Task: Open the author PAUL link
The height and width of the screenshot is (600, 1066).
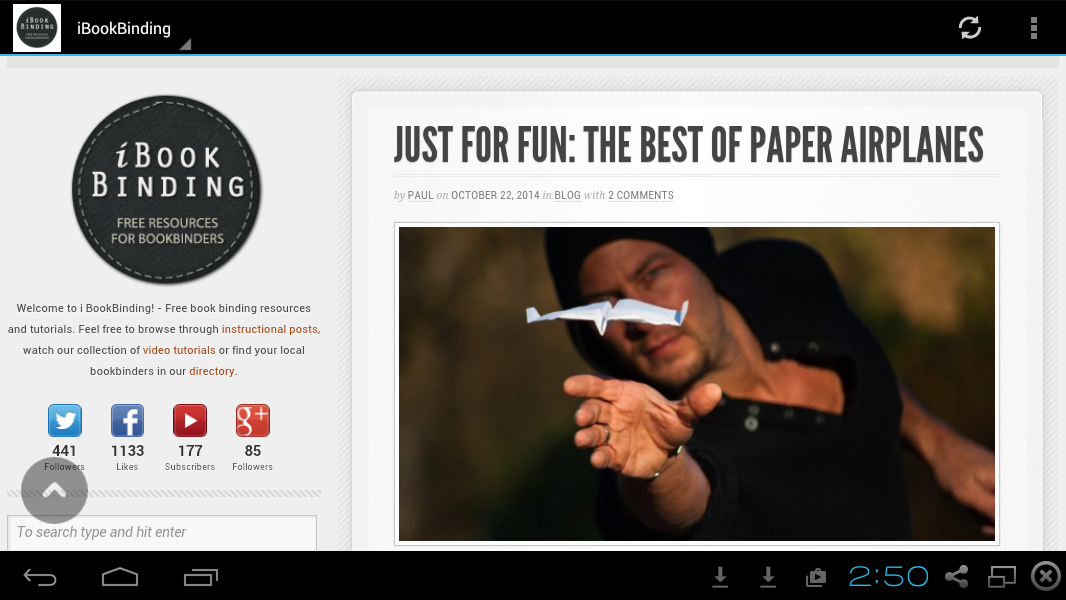Action: pyautogui.click(x=420, y=195)
